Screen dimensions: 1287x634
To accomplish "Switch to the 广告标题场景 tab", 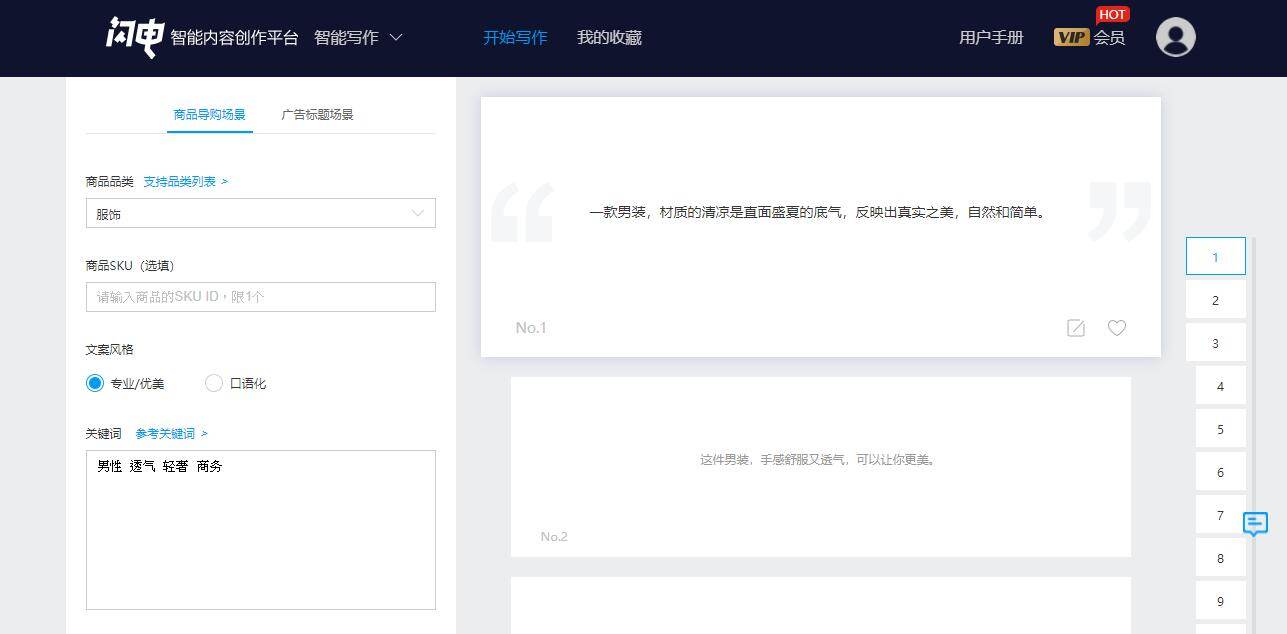I will point(317,115).
